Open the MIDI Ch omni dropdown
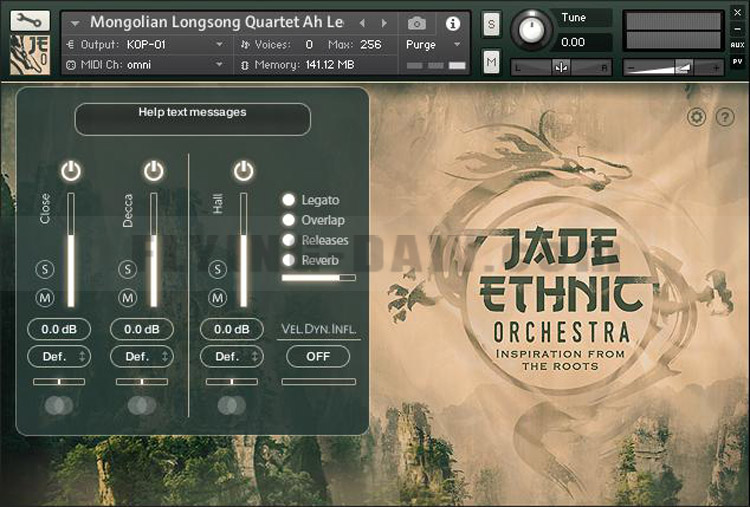The image size is (750, 507). coord(145,65)
